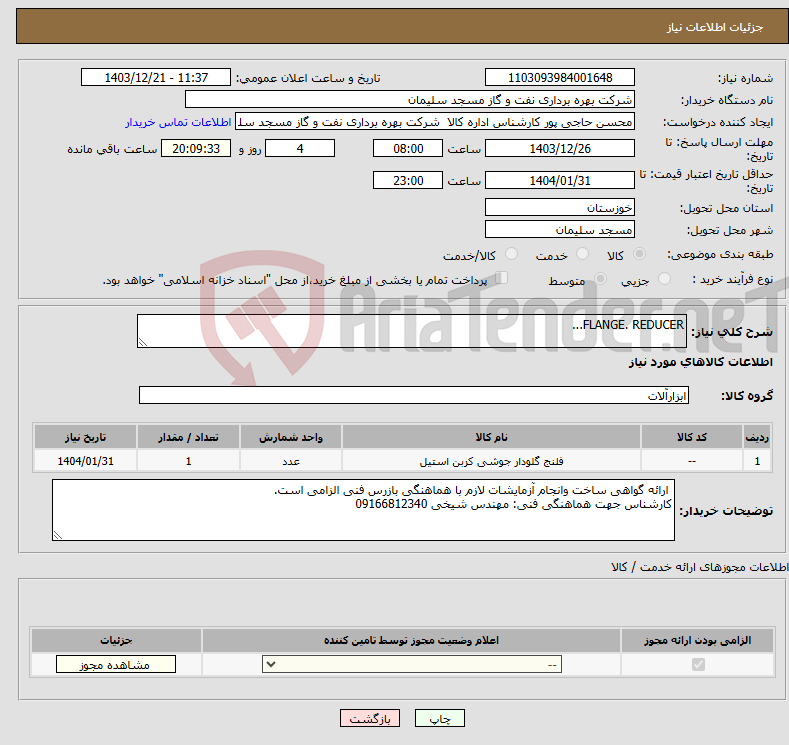Click the deadline date field 1403/12/26

(x=560, y=148)
